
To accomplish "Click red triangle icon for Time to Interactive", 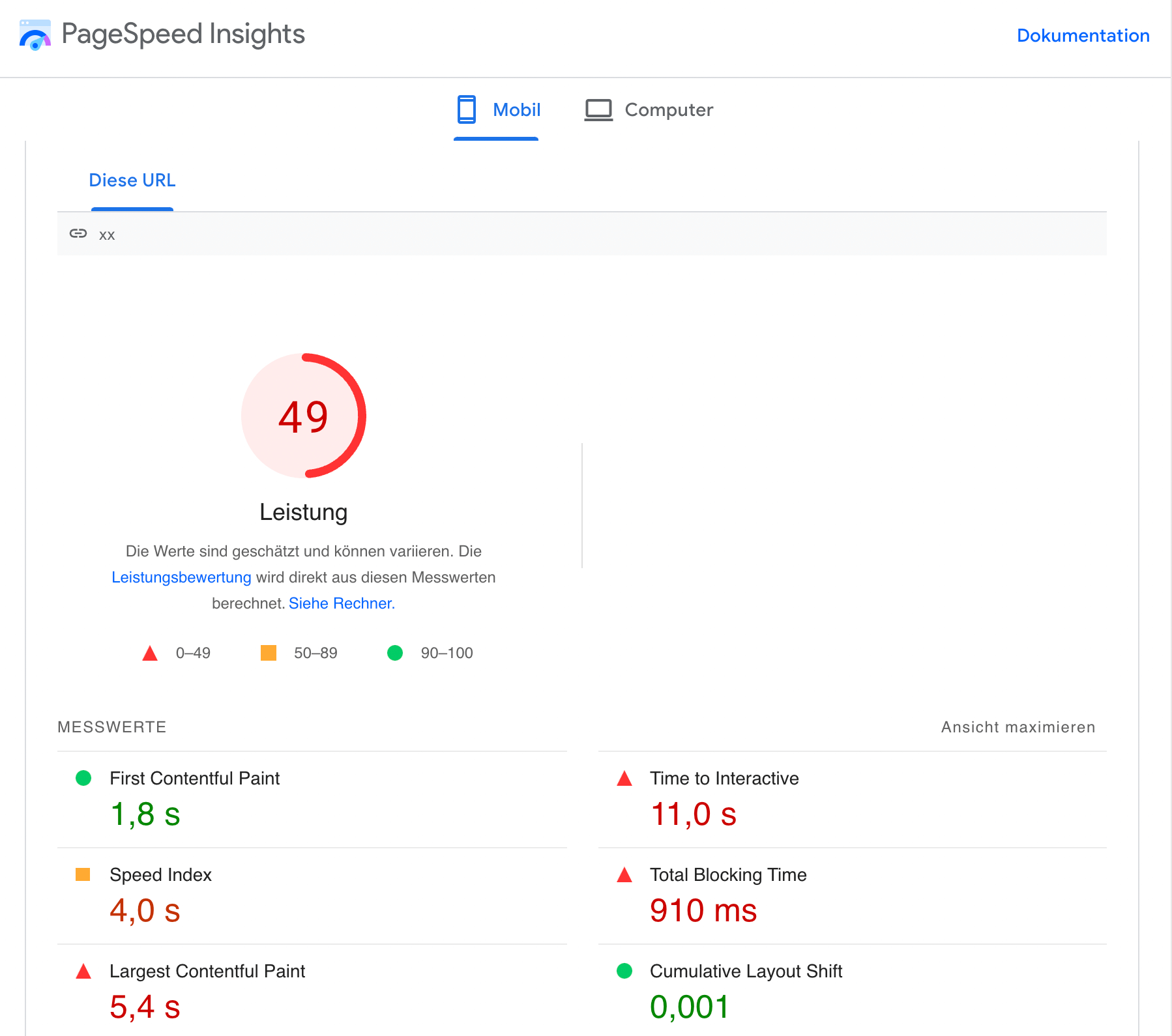I will point(624,778).
